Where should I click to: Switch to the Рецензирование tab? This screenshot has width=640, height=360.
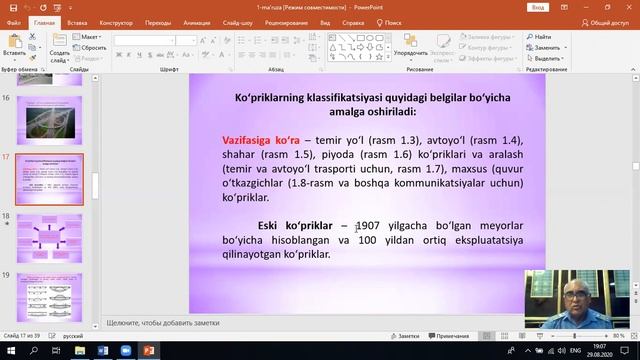[x=286, y=23]
